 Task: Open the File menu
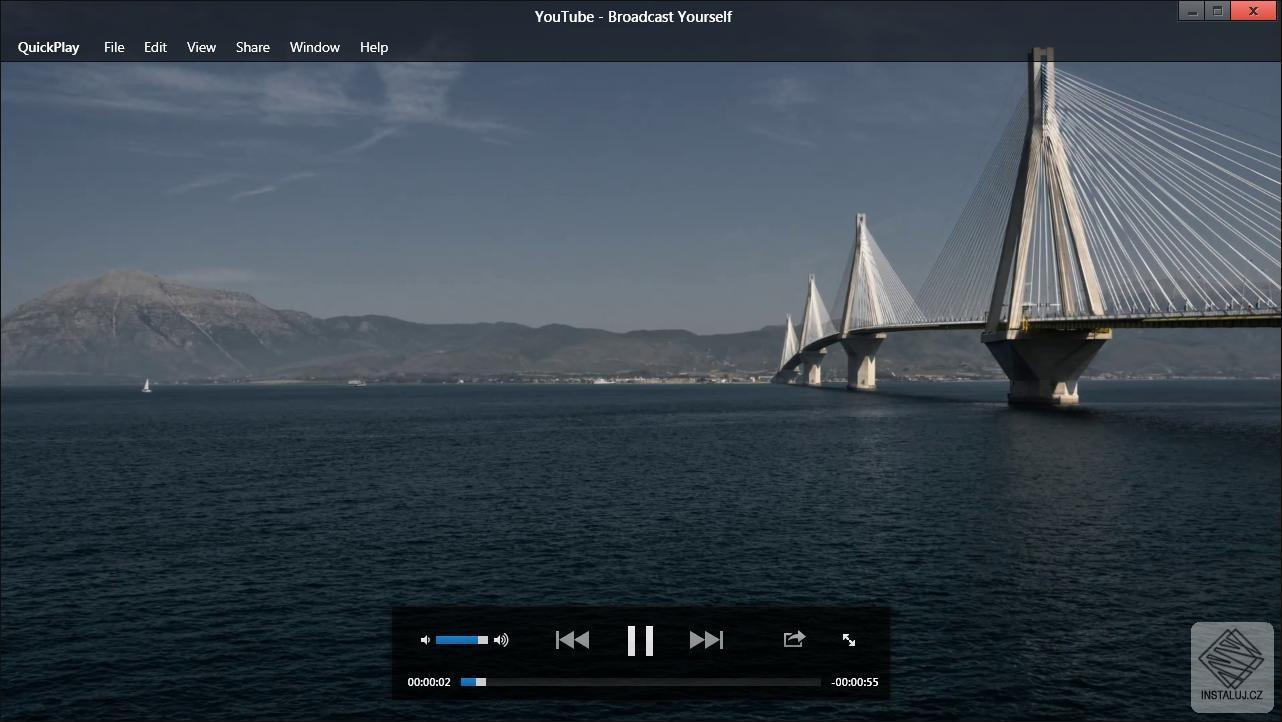coord(114,47)
